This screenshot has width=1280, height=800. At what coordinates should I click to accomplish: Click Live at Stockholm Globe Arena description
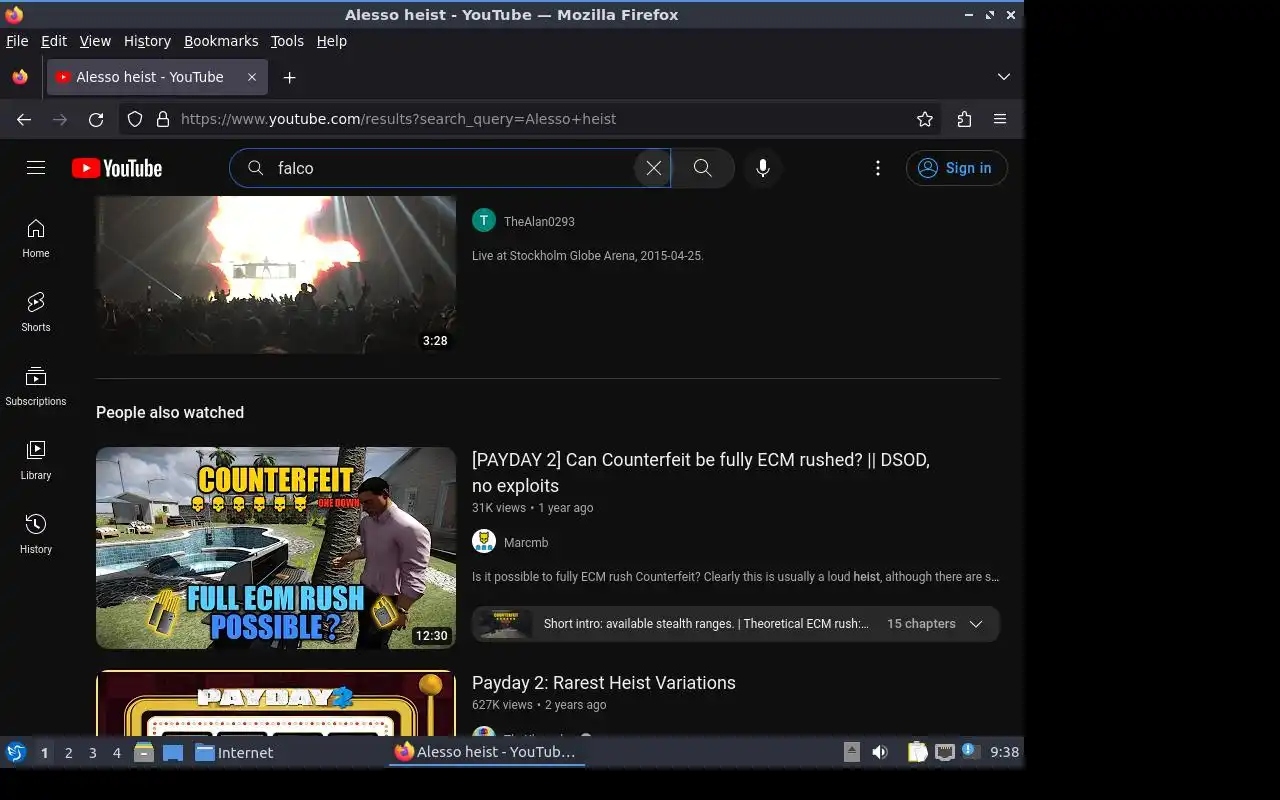tap(588, 256)
